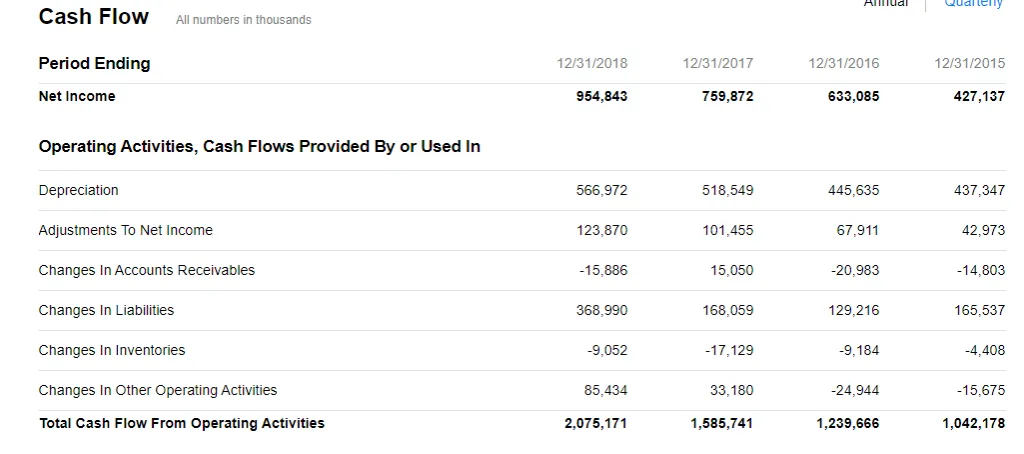Click the 2018 net income value 954,843

coord(602,96)
